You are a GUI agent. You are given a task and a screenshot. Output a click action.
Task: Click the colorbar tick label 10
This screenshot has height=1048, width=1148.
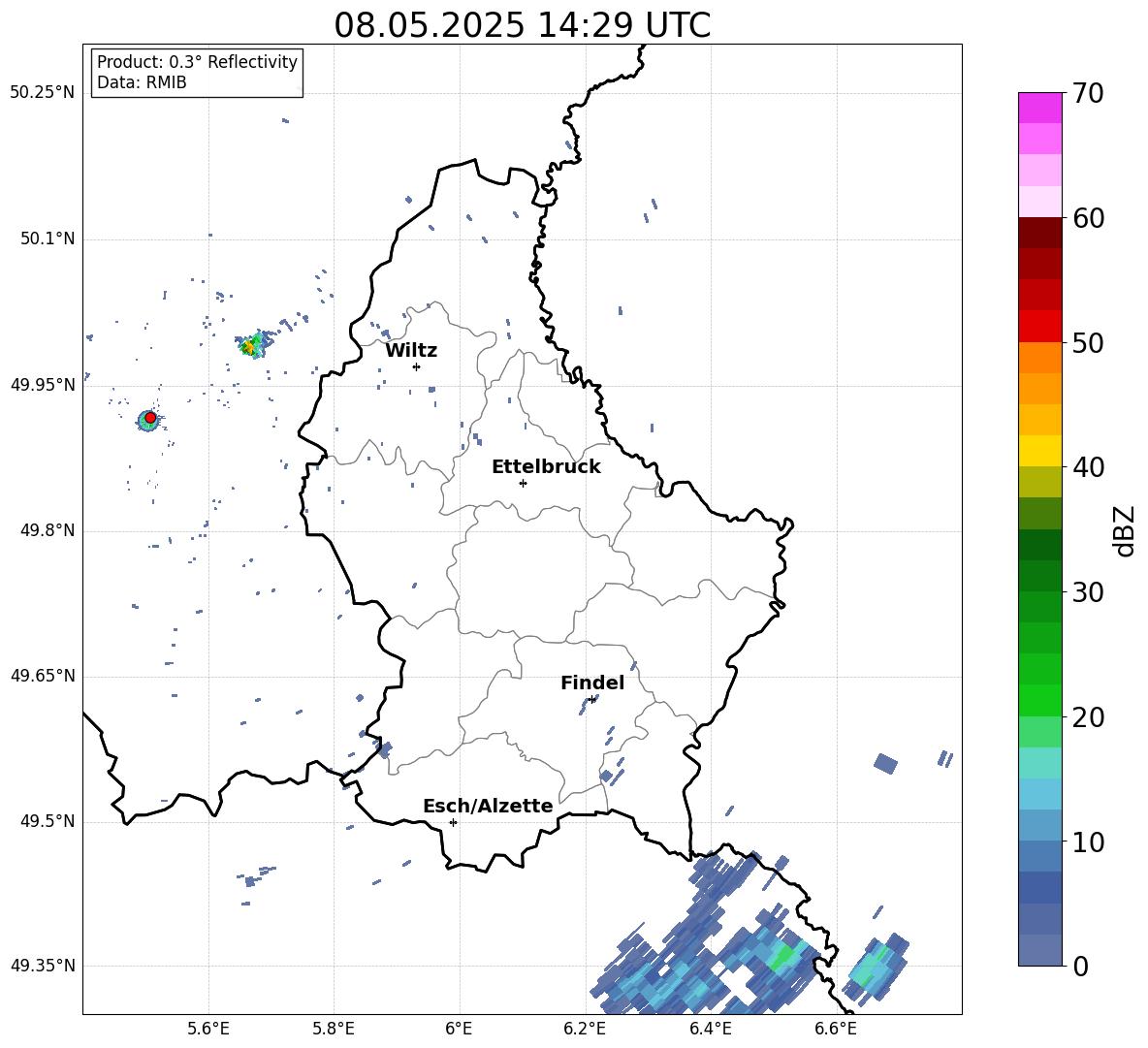click(x=1088, y=842)
